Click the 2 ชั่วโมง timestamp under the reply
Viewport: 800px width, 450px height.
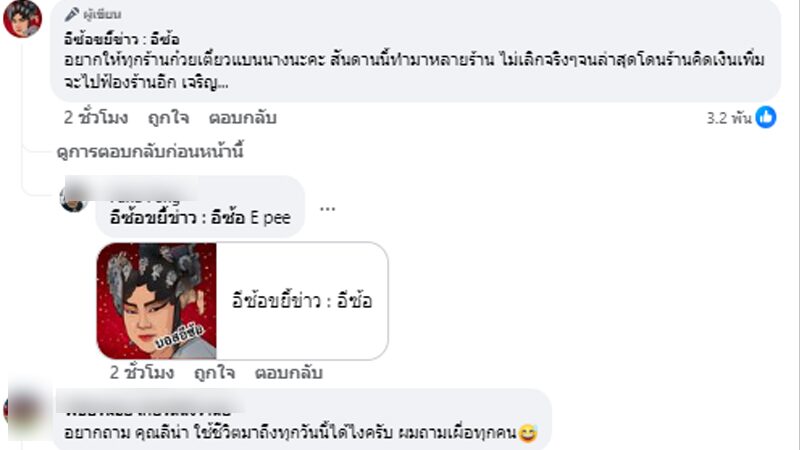[142, 373]
